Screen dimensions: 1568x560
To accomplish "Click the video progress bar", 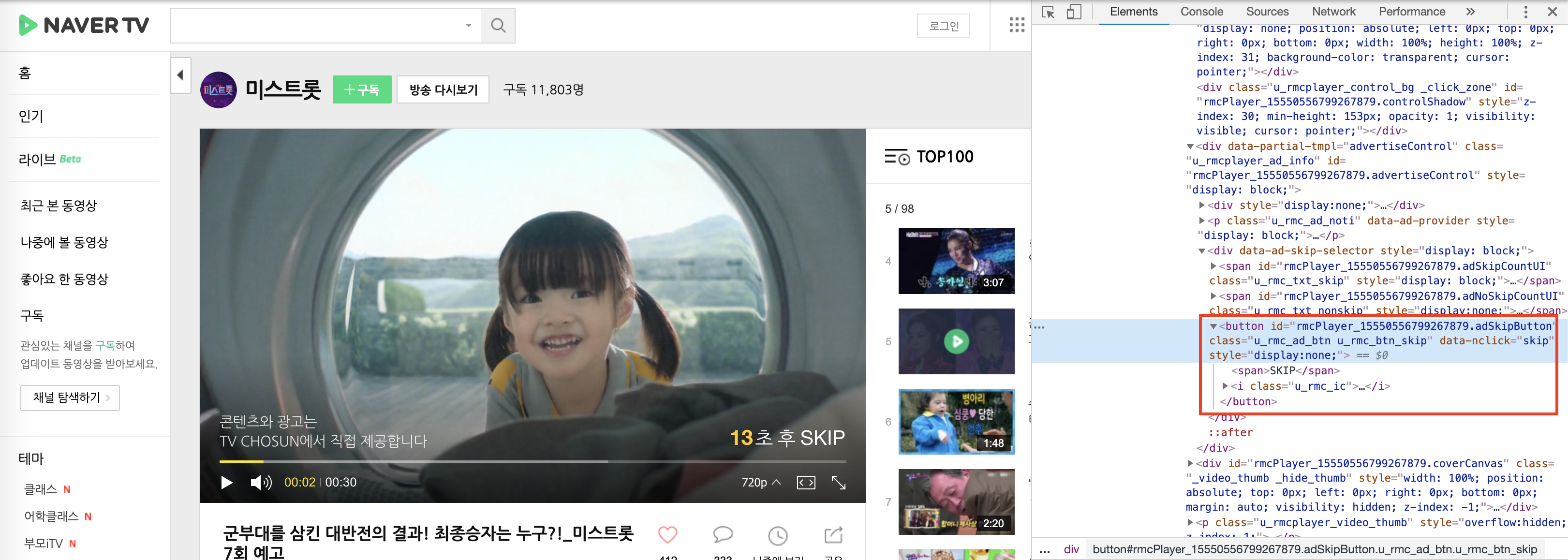I will 533,462.
